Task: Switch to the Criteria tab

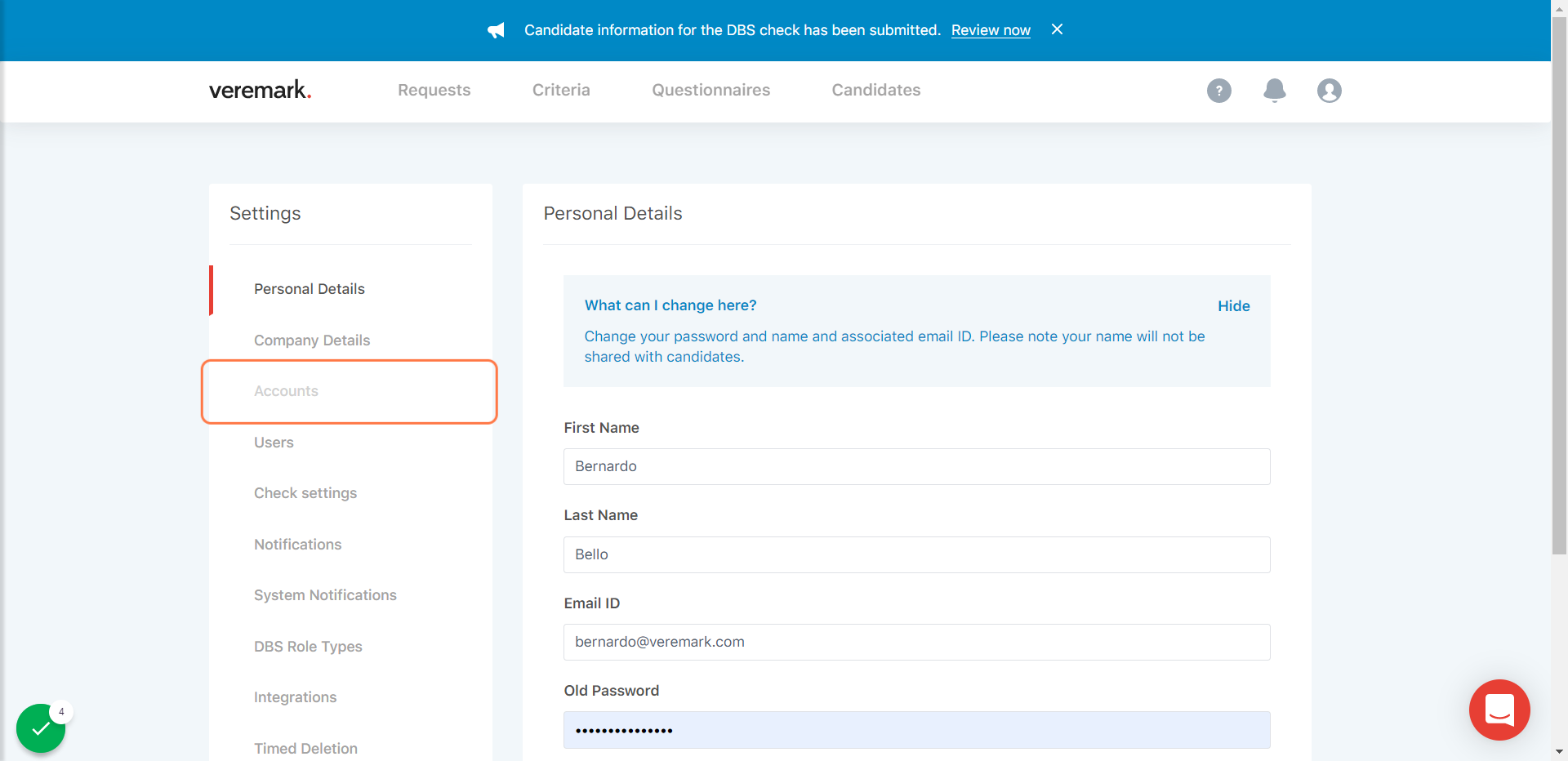Action: (561, 90)
